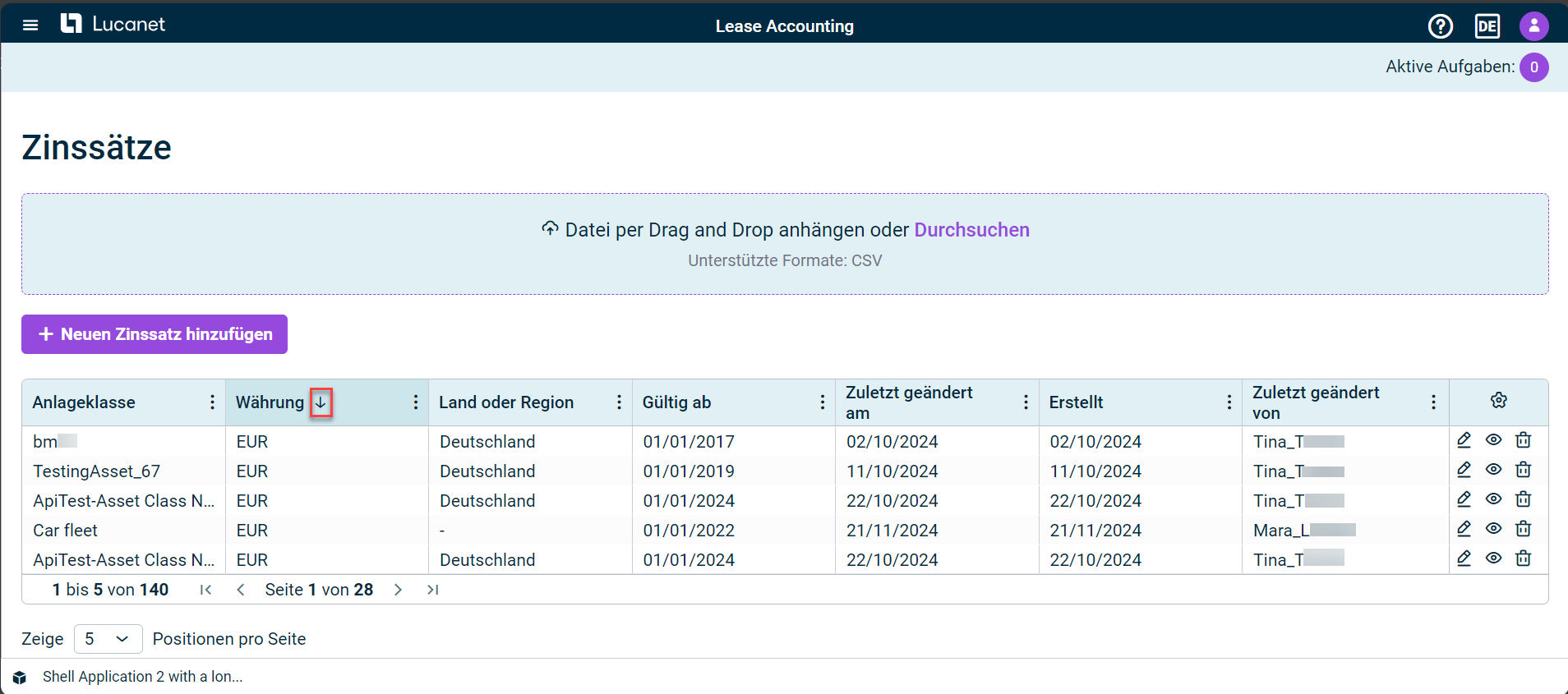
Task: Go to the first page
Action: click(205, 590)
